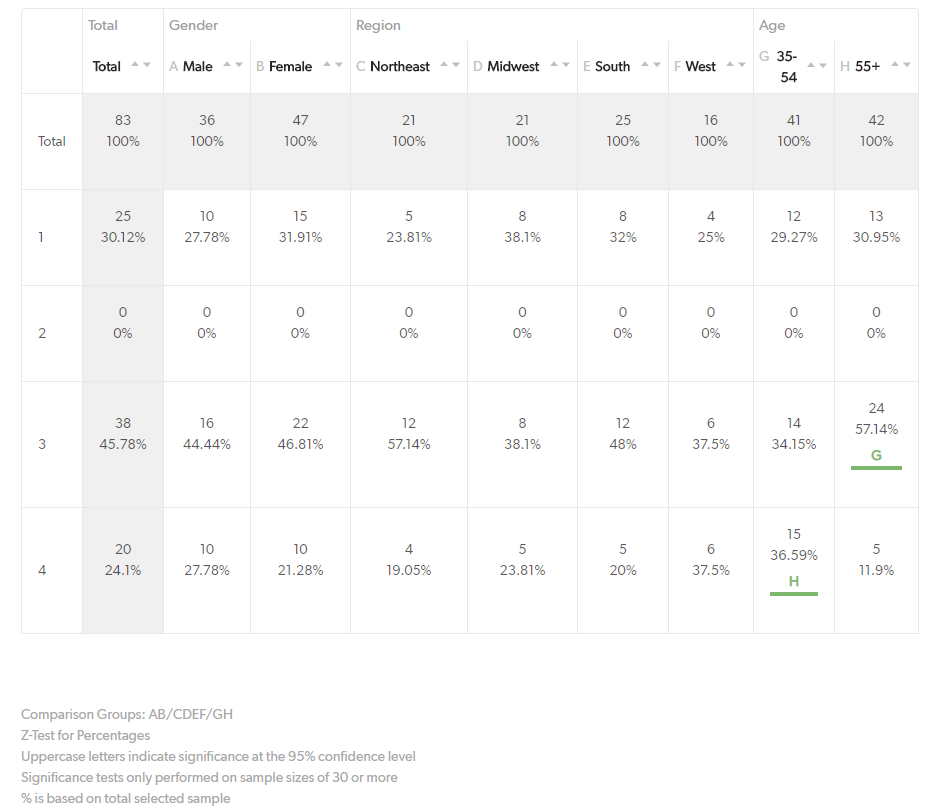
Task: Sort Northeast column descending
Action: [455, 65]
